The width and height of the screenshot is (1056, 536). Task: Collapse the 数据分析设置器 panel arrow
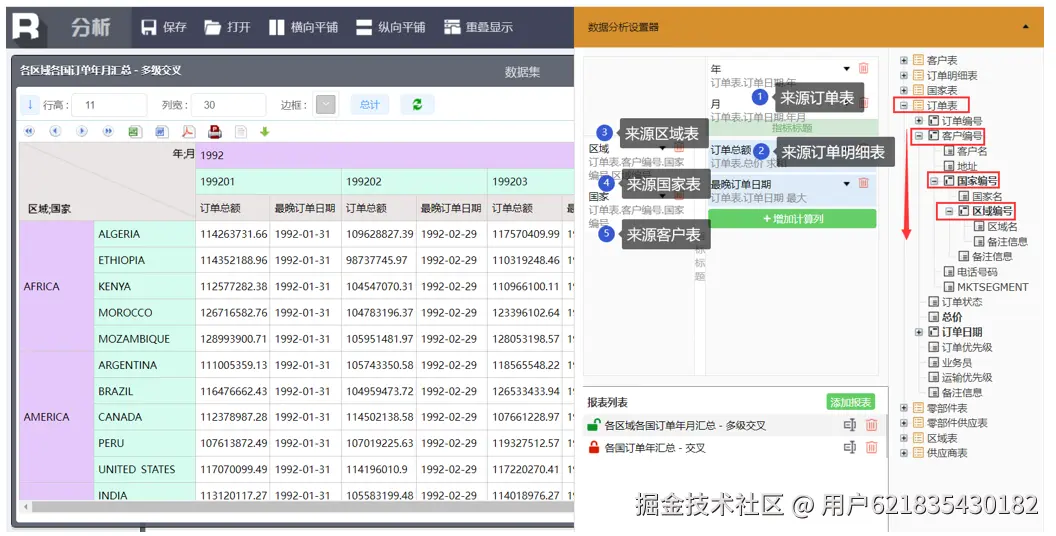(1026, 27)
